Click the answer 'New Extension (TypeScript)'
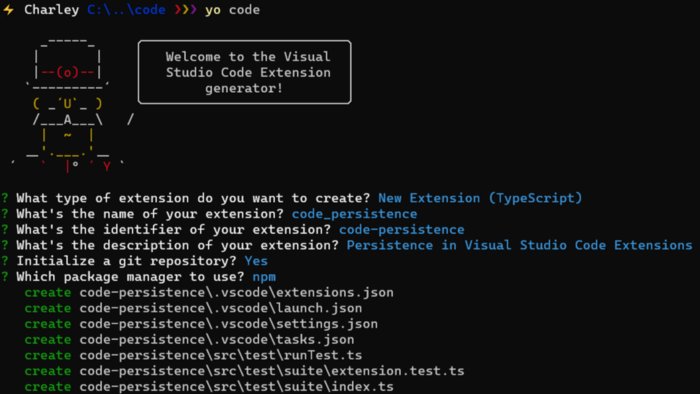The height and width of the screenshot is (394, 700). pyautogui.click(x=480, y=198)
